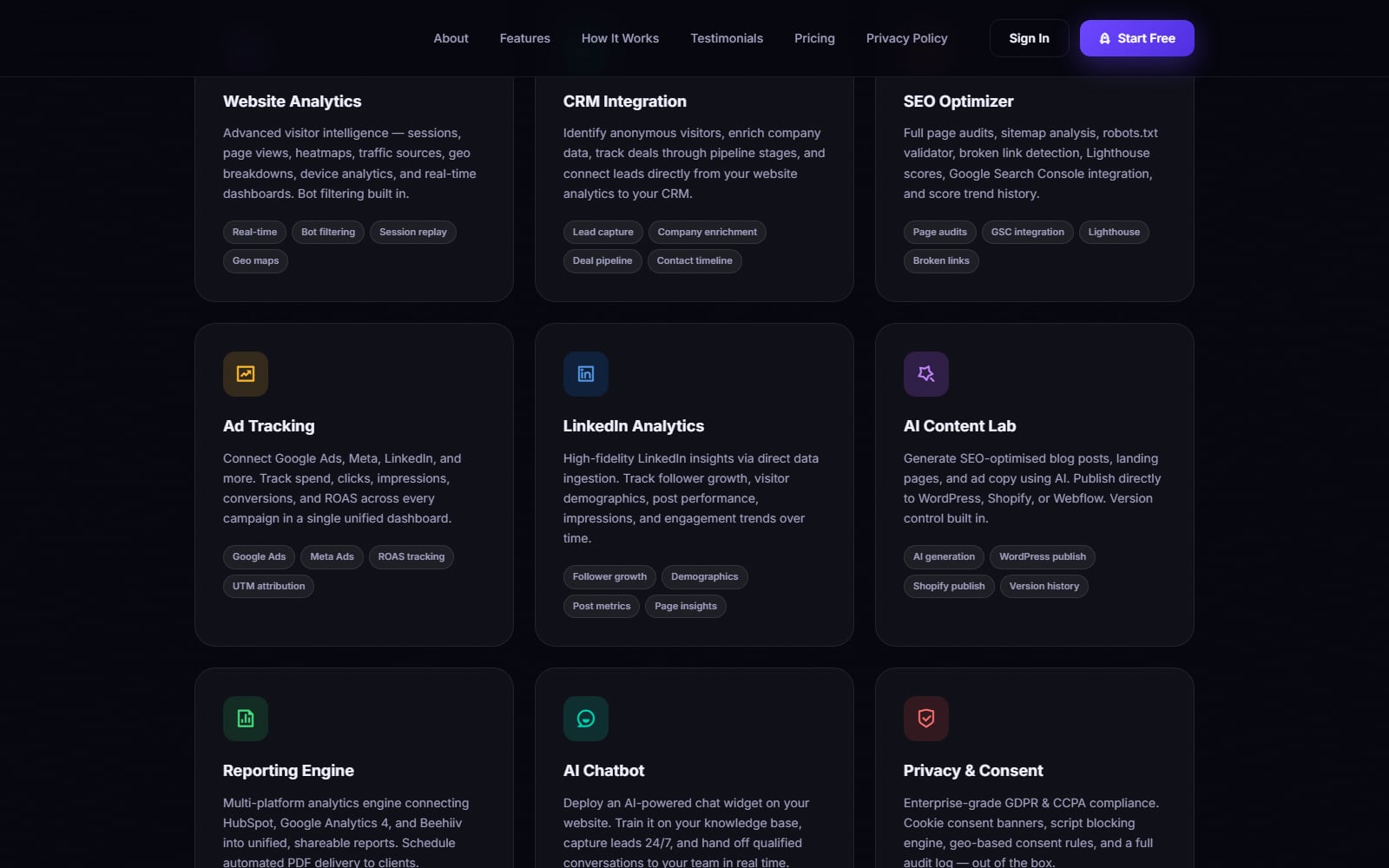Open the About nav link

(x=451, y=38)
